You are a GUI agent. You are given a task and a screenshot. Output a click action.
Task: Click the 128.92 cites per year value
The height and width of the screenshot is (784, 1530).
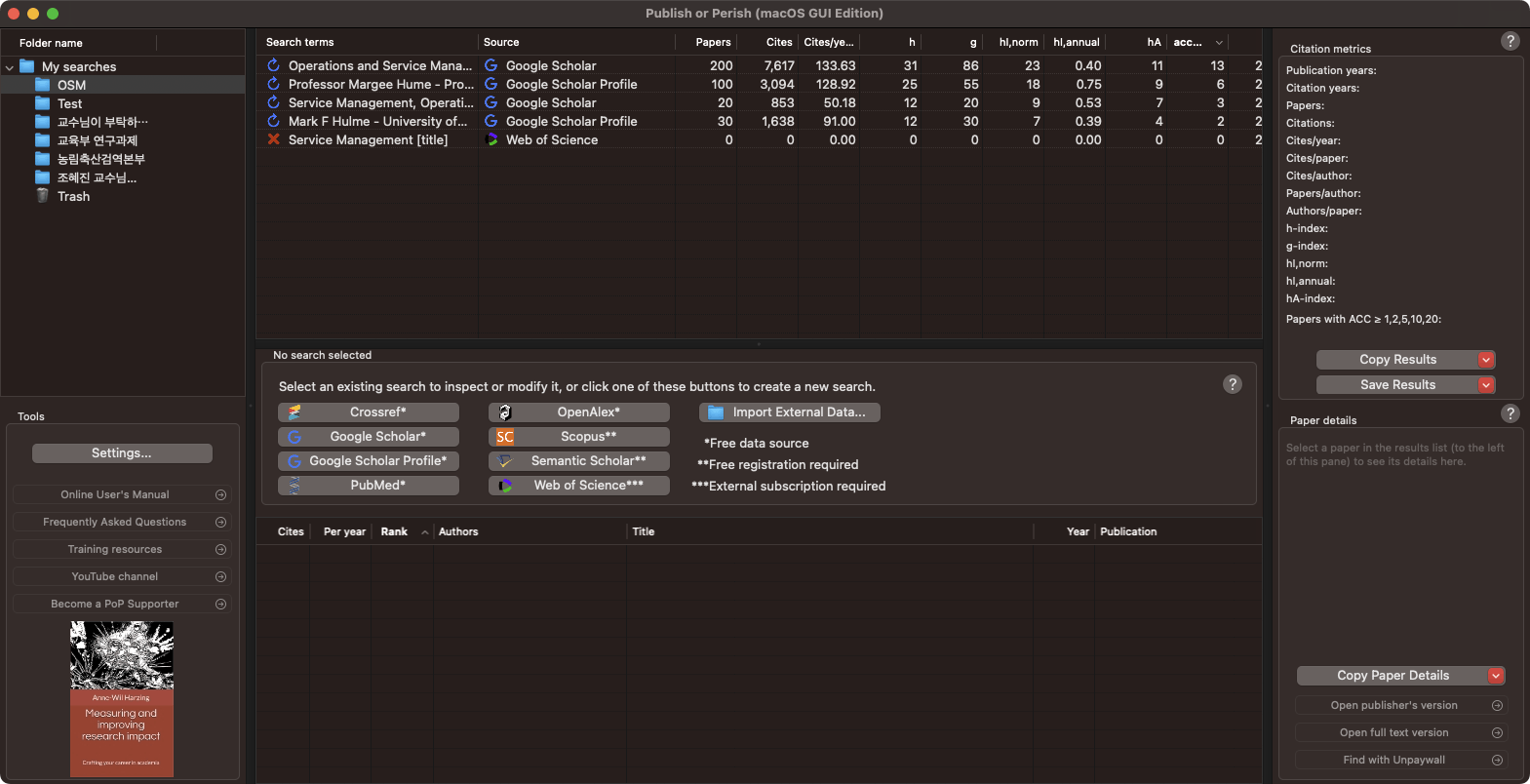pyautogui.click(x=836, y=85)
